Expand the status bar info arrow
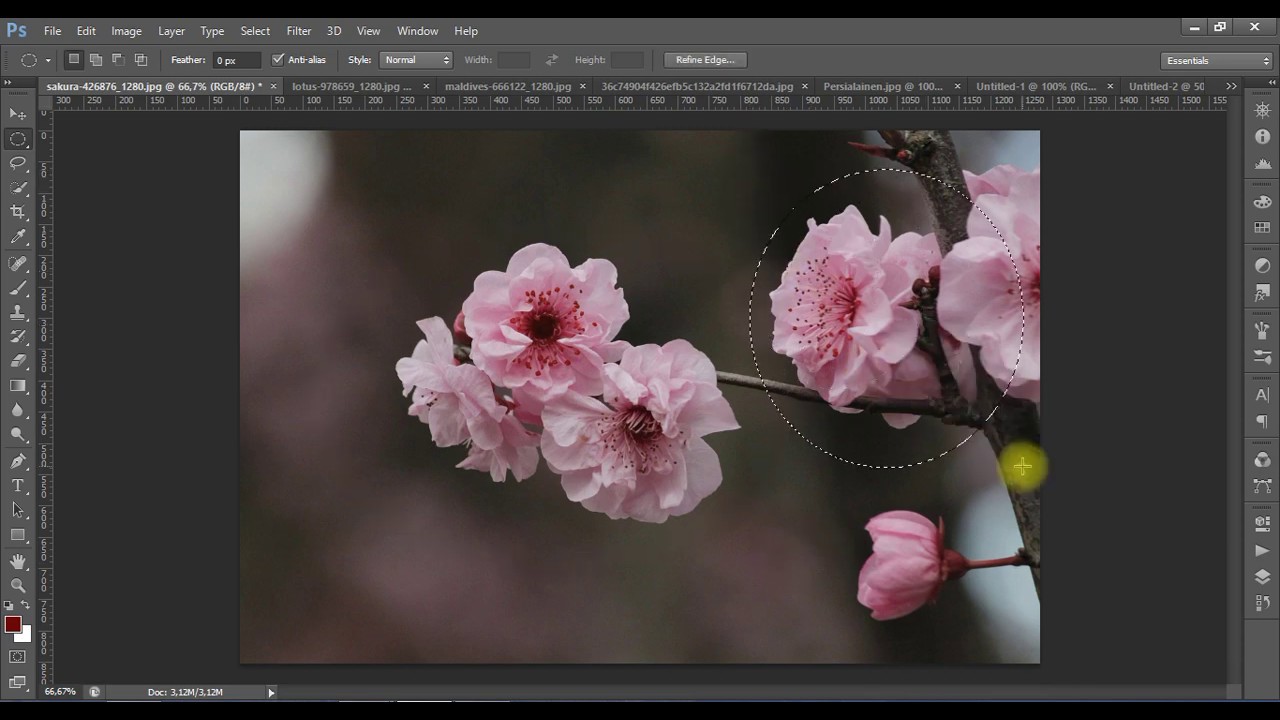1280x720 pixels. point(270,692)
